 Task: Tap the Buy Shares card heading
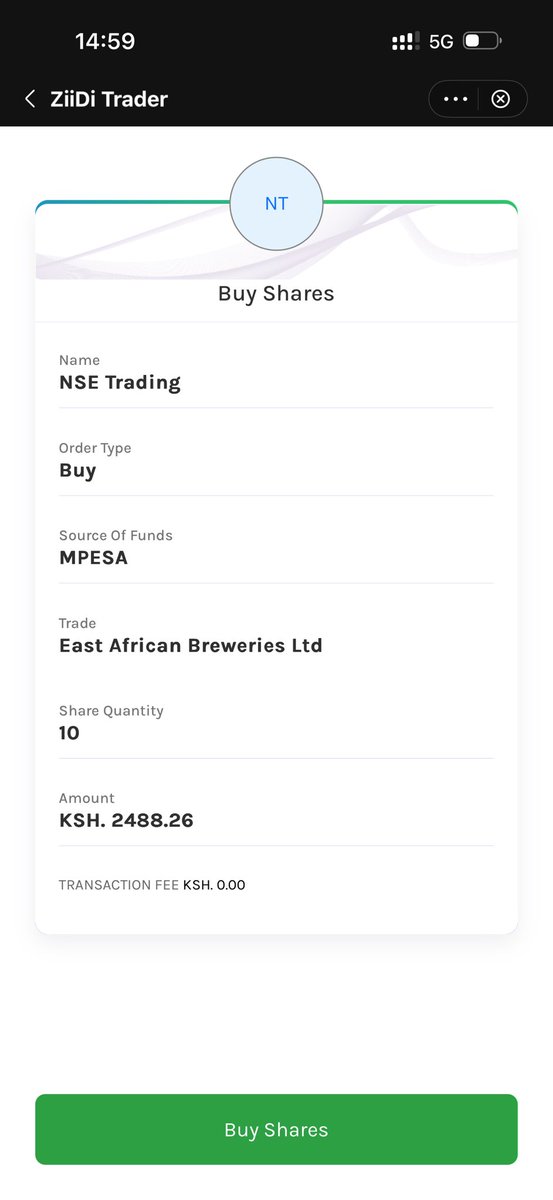point(276,294)
